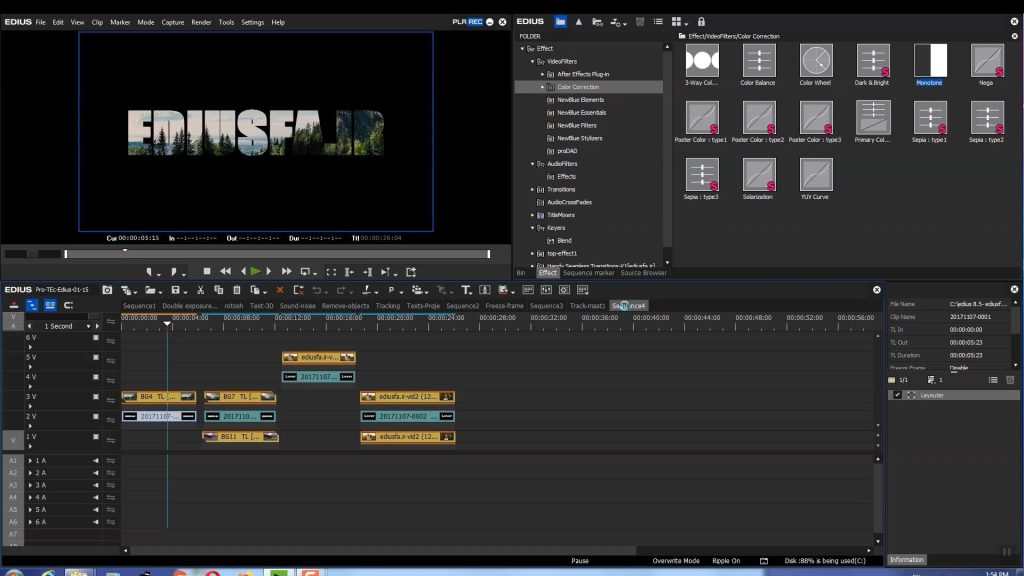The height and width of the screenshot is (576, 1024).
Task: Click the export icon in player controls
Action: [411, 272]
